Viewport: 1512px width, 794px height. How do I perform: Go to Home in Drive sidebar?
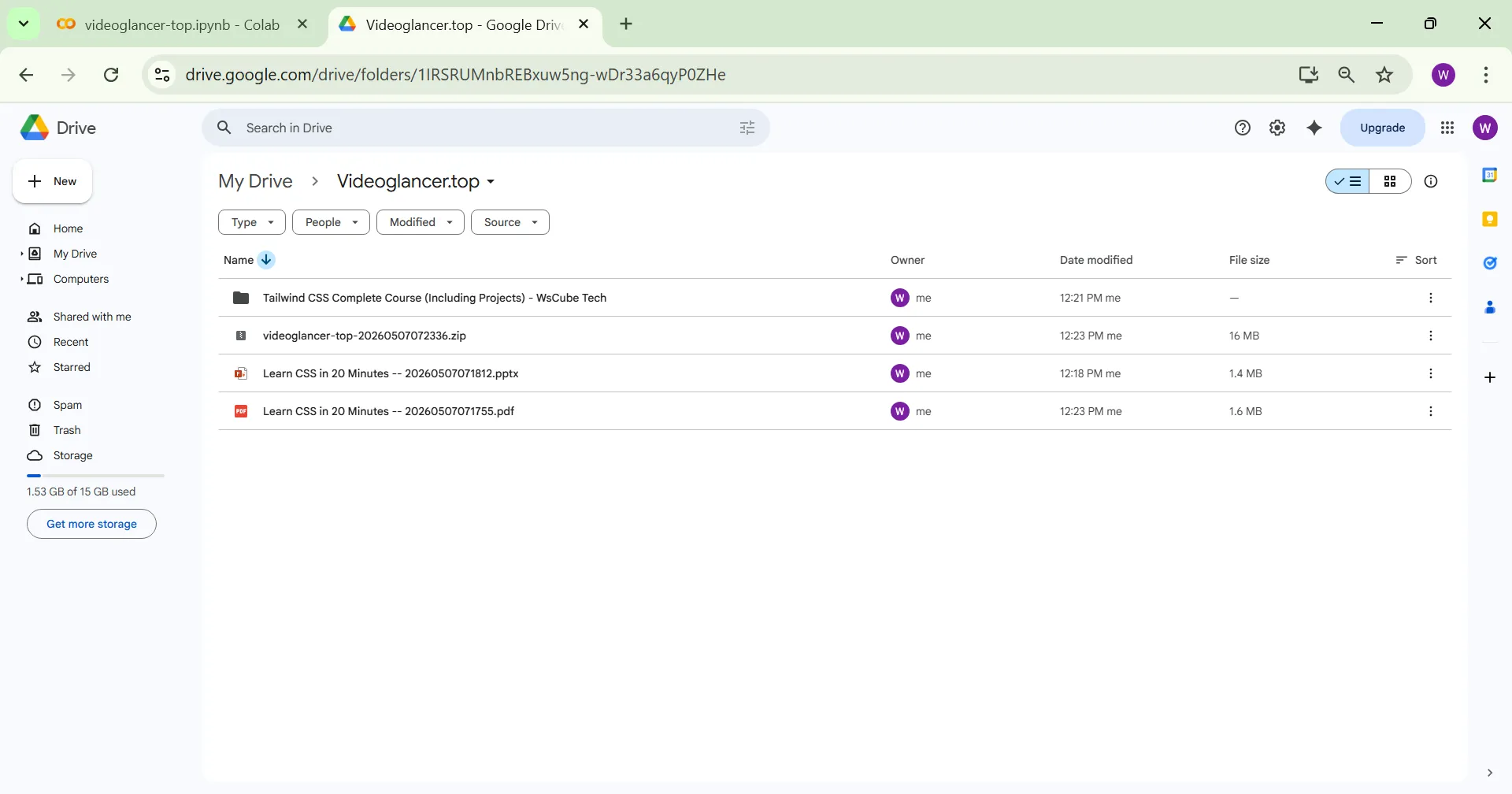click(x=68, y=228)
